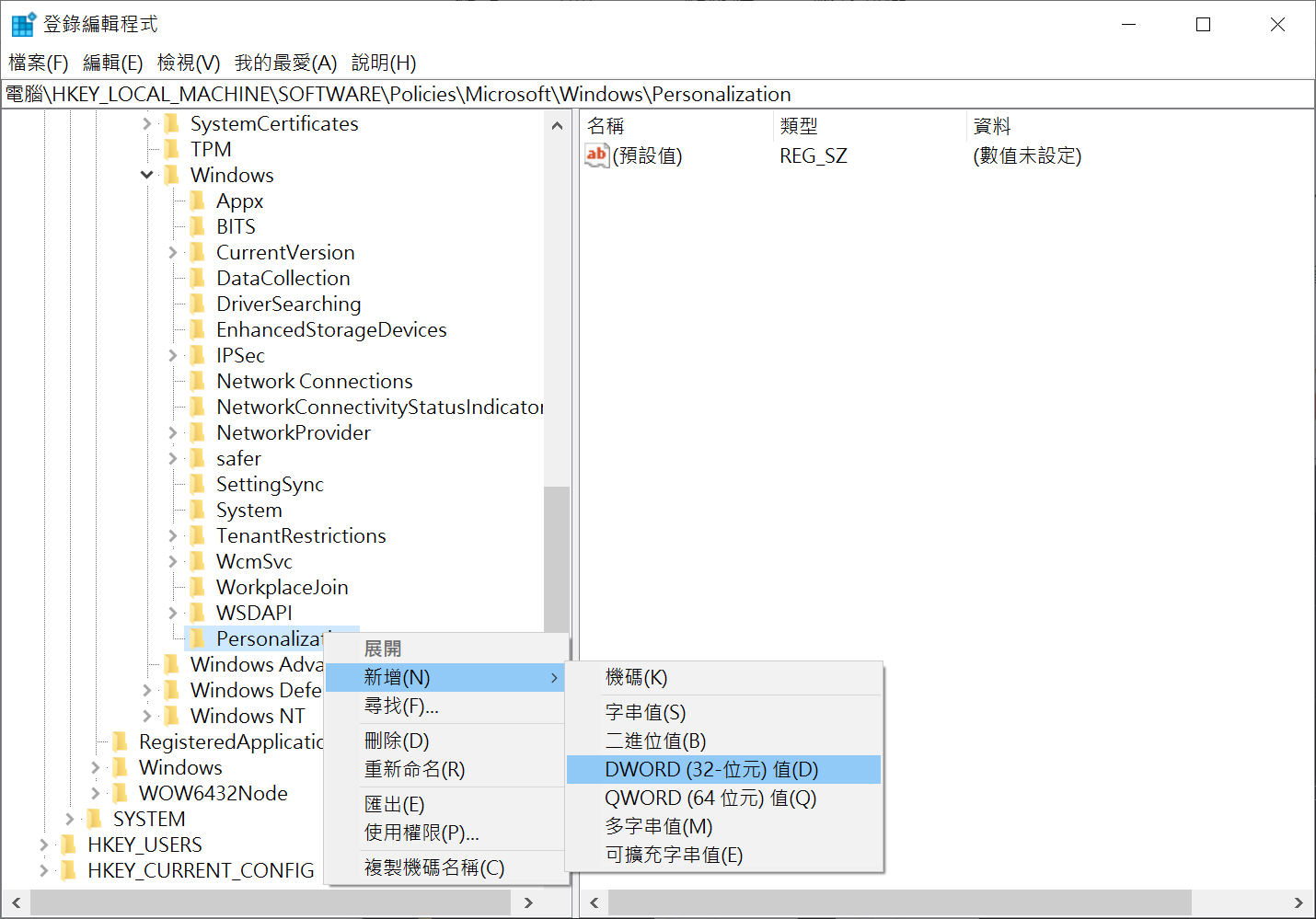Click the System folder icon under Windows

point(198,510)
